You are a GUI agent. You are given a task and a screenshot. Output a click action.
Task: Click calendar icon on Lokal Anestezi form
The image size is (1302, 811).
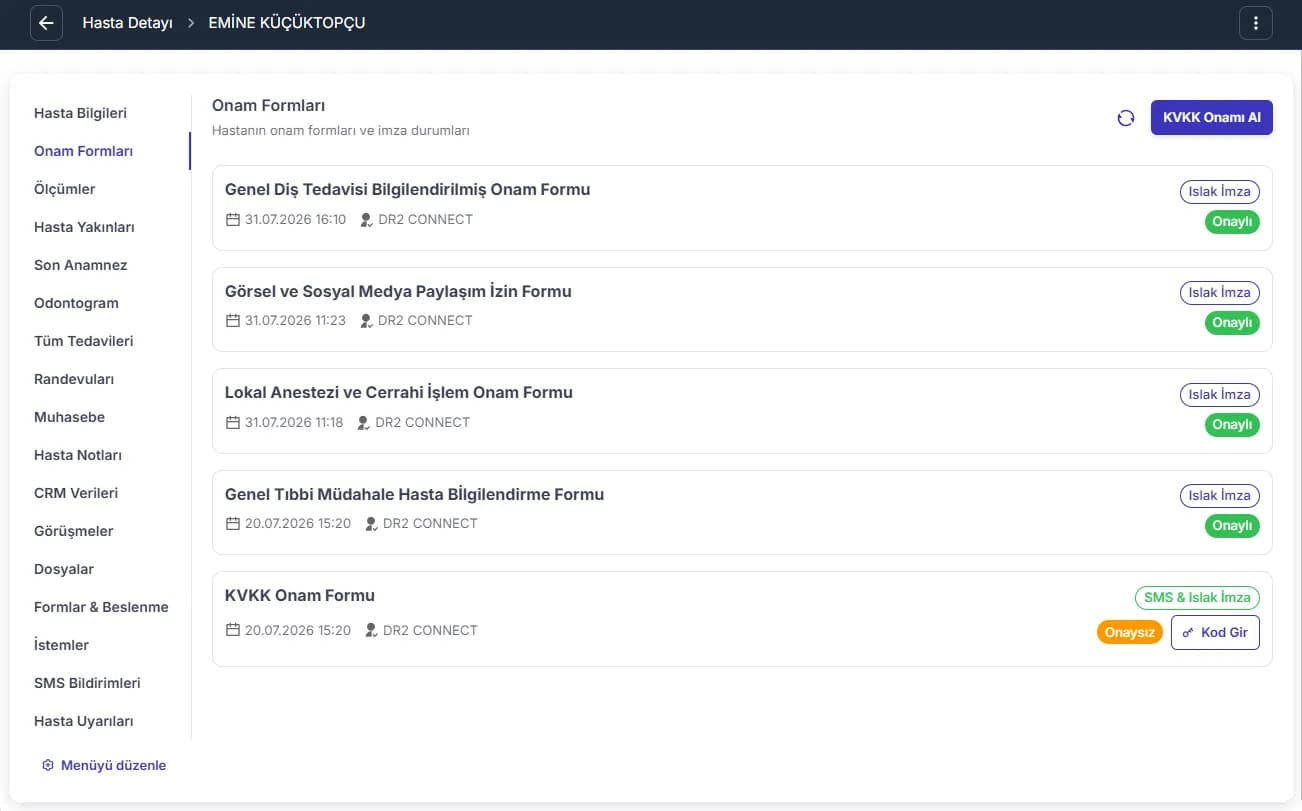click(x=233, y=422)
